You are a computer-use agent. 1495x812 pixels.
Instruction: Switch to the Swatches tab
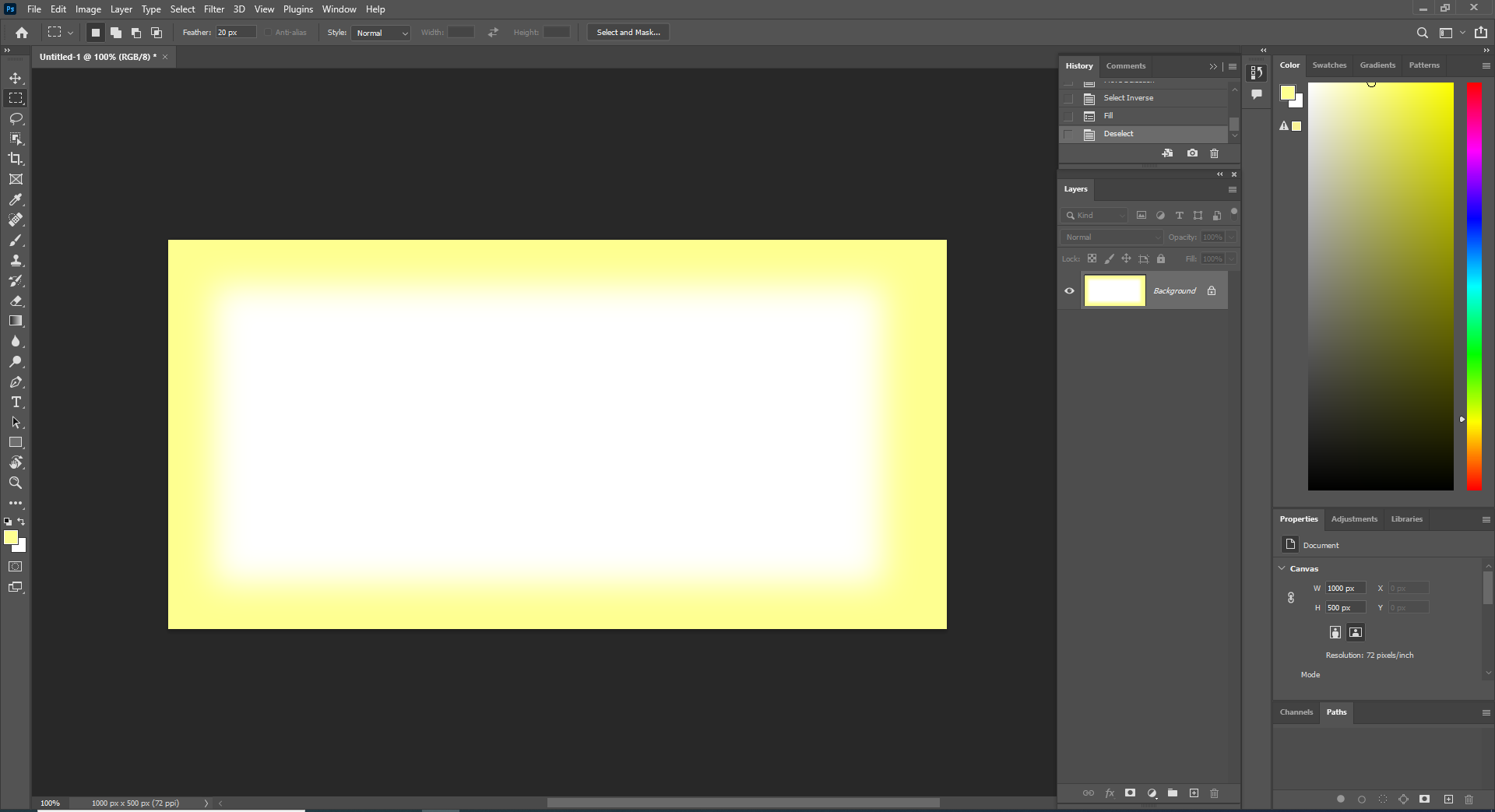coord(1329,65)
